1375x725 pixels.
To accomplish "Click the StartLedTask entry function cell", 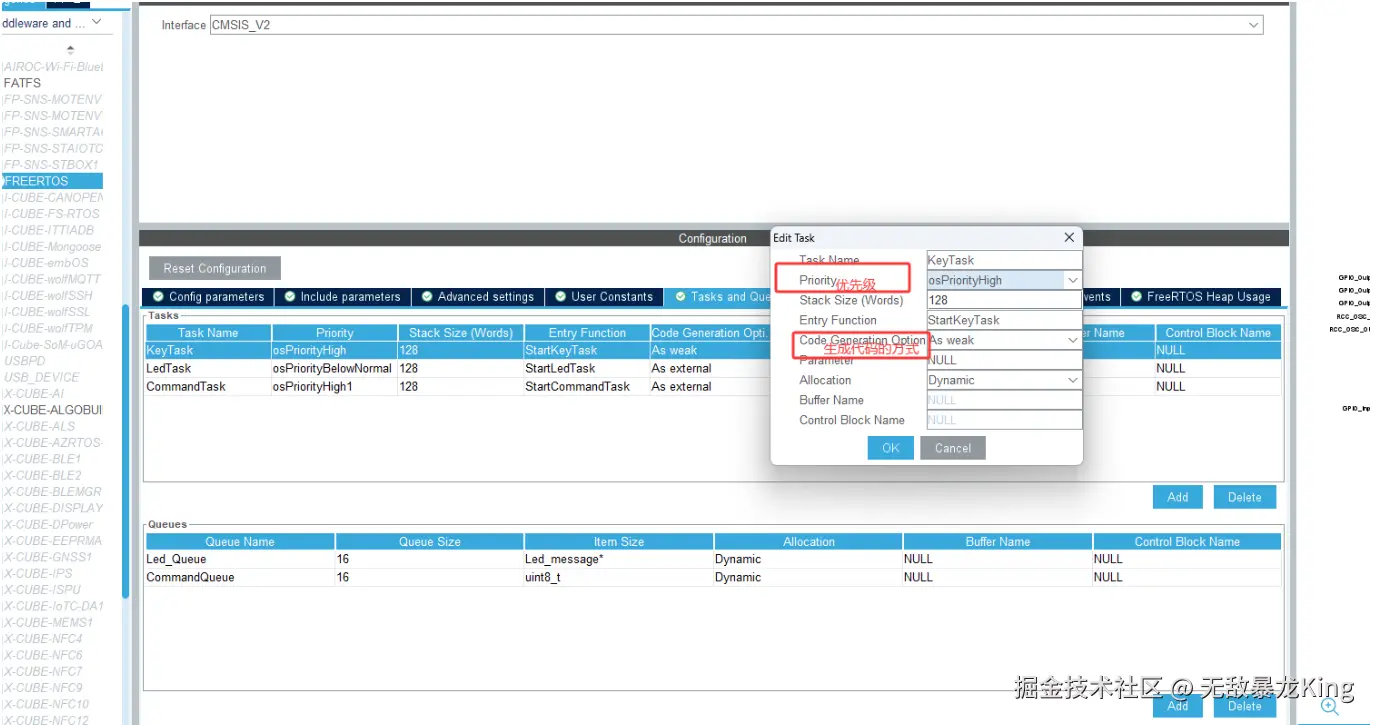I will (586, 368).
